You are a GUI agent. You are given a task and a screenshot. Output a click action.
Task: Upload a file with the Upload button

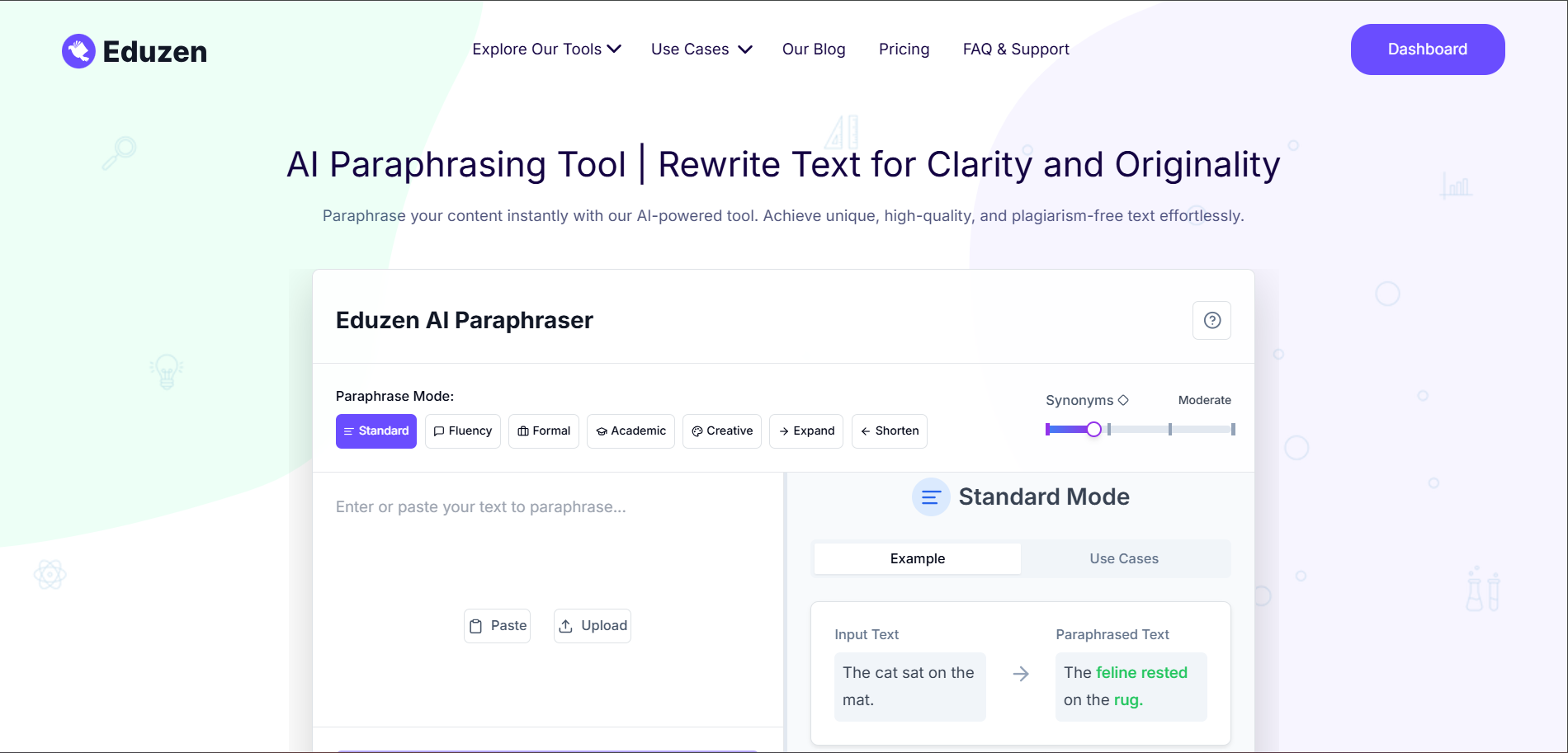pos(593,626)
